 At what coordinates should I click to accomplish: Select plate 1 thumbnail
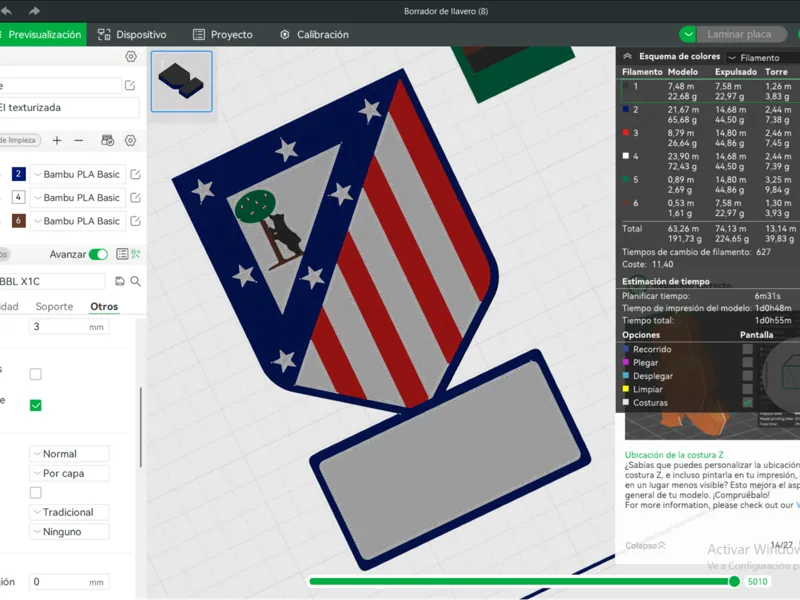point(182,81)
